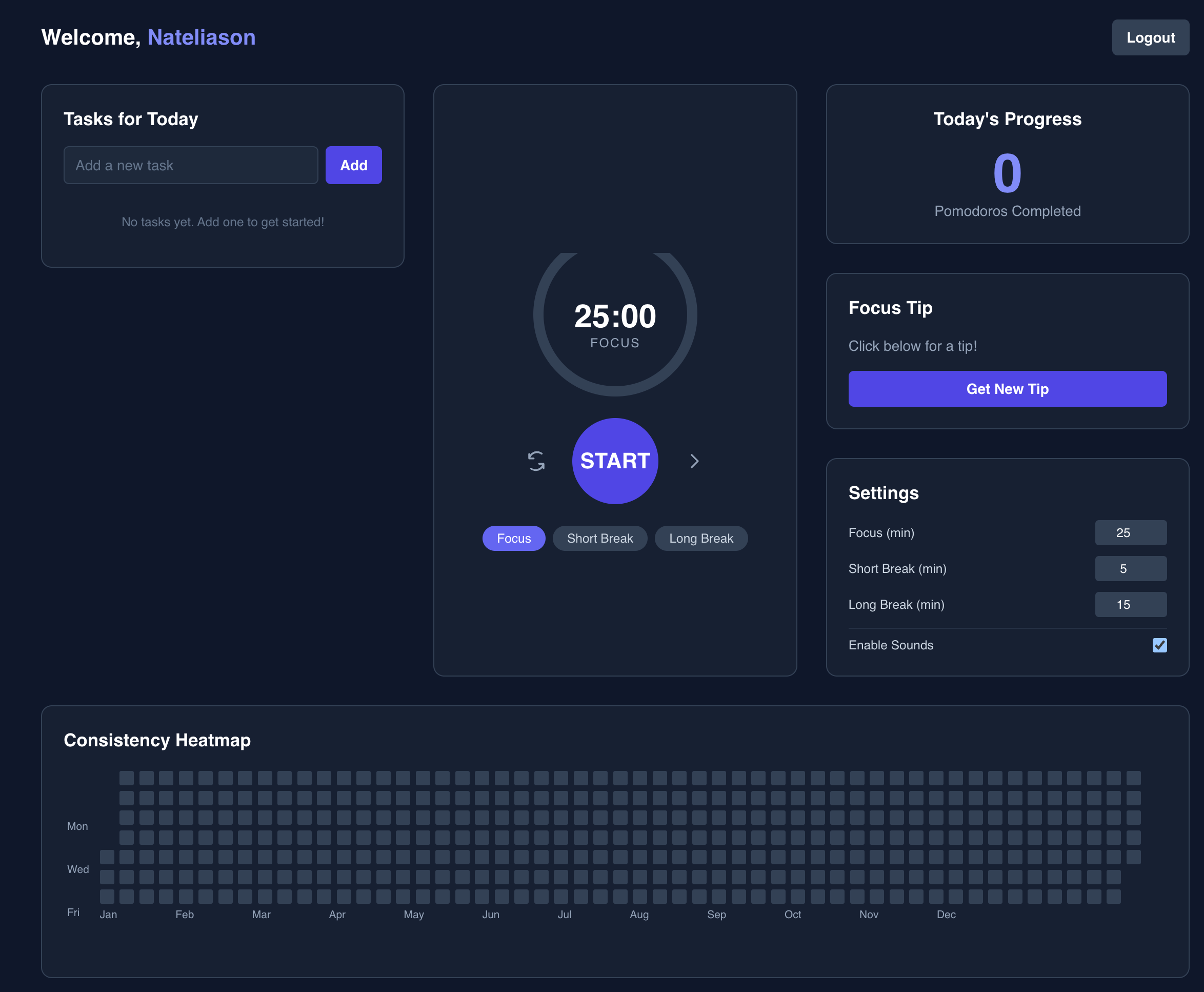Toggle the Enable Sounds checkbox
Image resolution: width=1204 pixels, height=992 pixels.
tap(1159, 645)
